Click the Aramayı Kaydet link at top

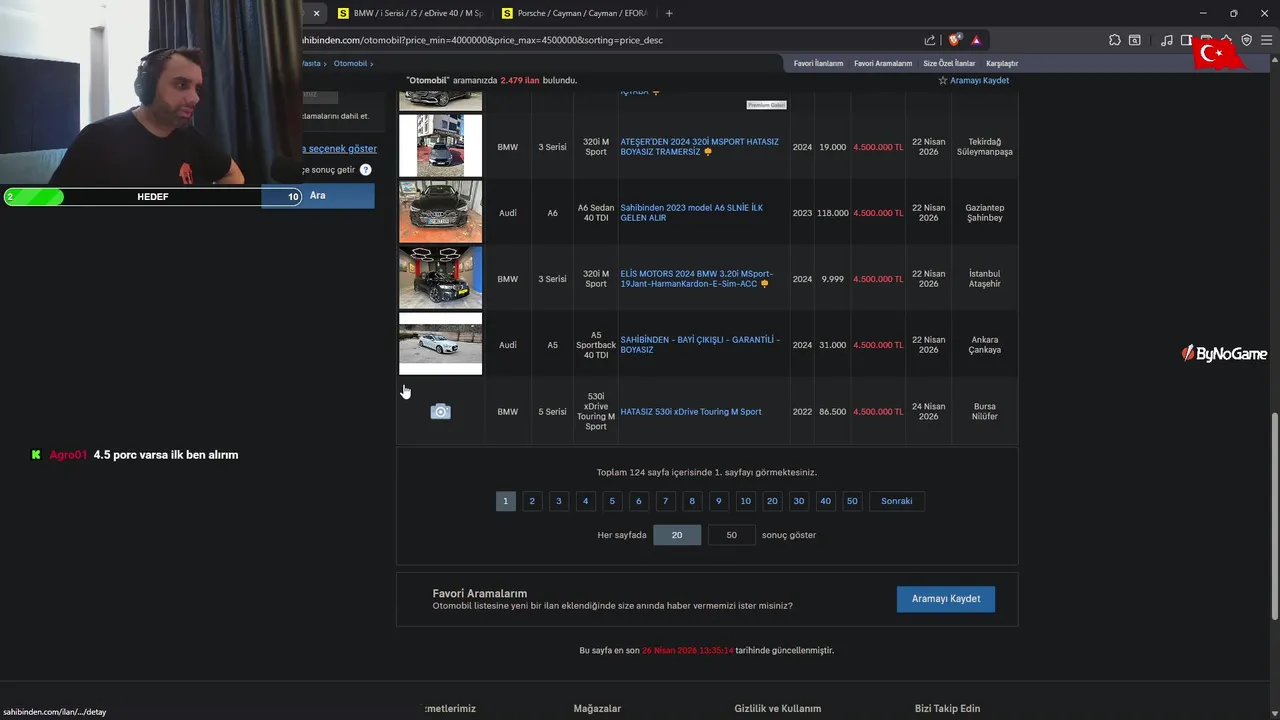[x=979, y=80]
